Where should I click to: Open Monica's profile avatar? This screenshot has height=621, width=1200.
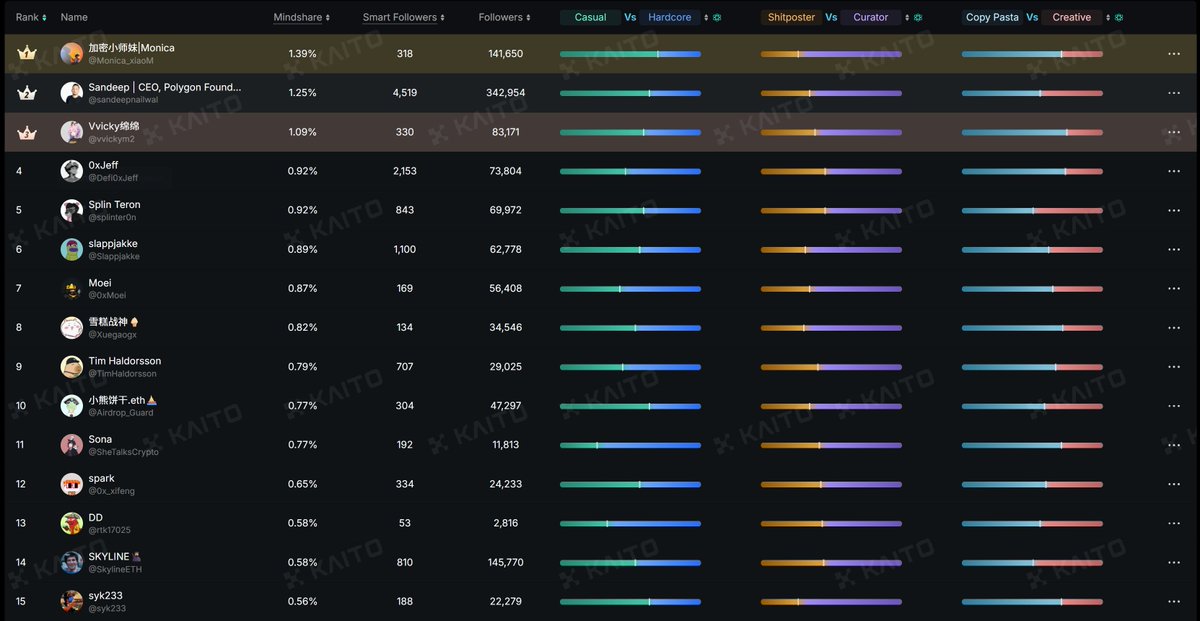click(71, 54)
